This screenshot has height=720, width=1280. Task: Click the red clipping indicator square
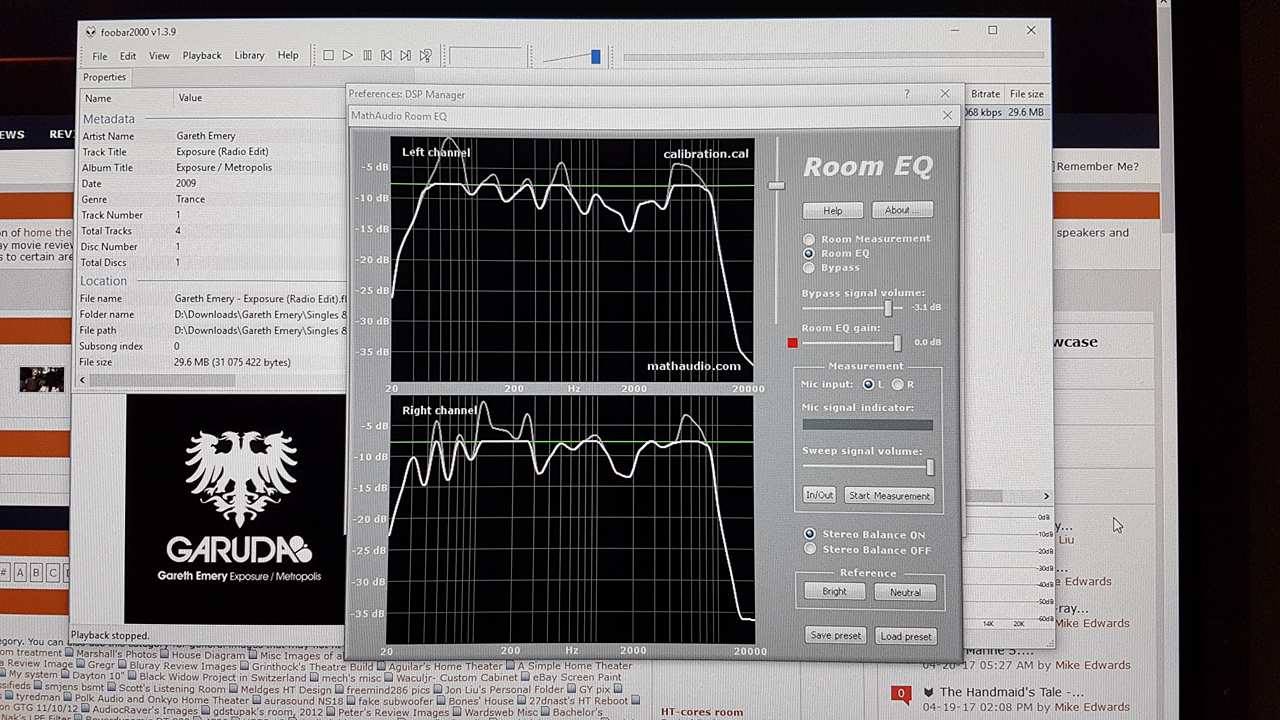click(793, 343)
